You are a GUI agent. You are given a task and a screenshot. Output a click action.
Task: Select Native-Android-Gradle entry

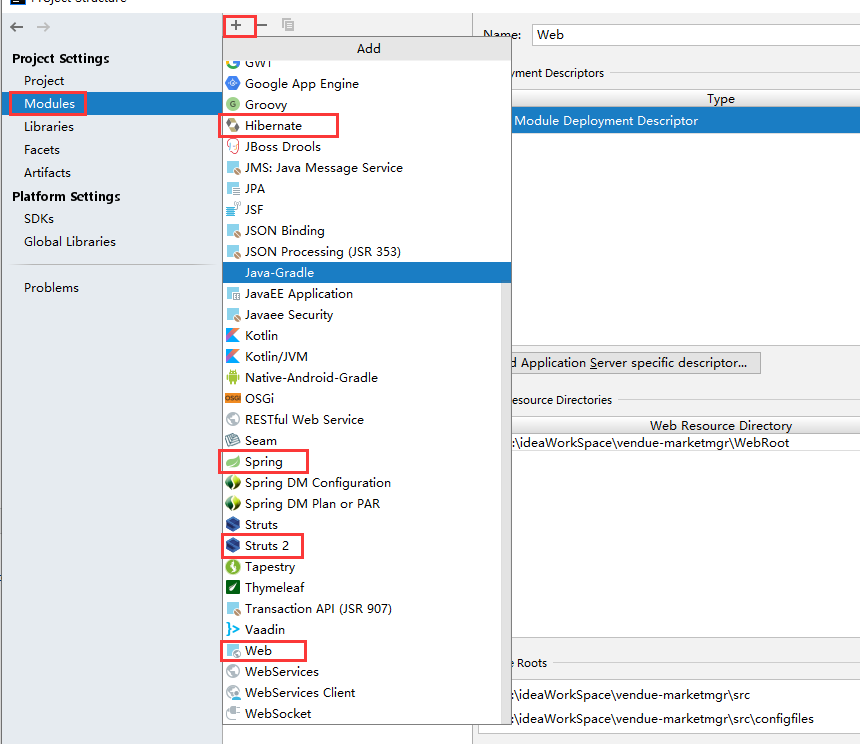(362, 378)
